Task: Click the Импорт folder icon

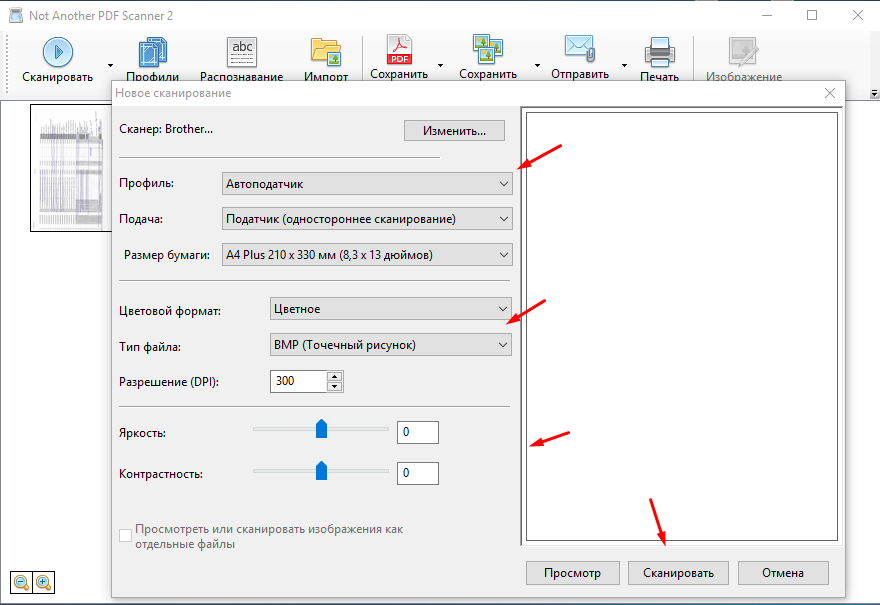Action: pyautogui.click(x=326, y=52)
